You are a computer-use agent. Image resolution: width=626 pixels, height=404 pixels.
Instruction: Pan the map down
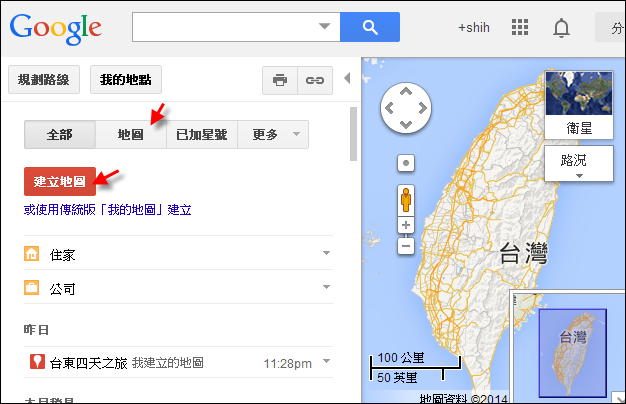(406, 125)
